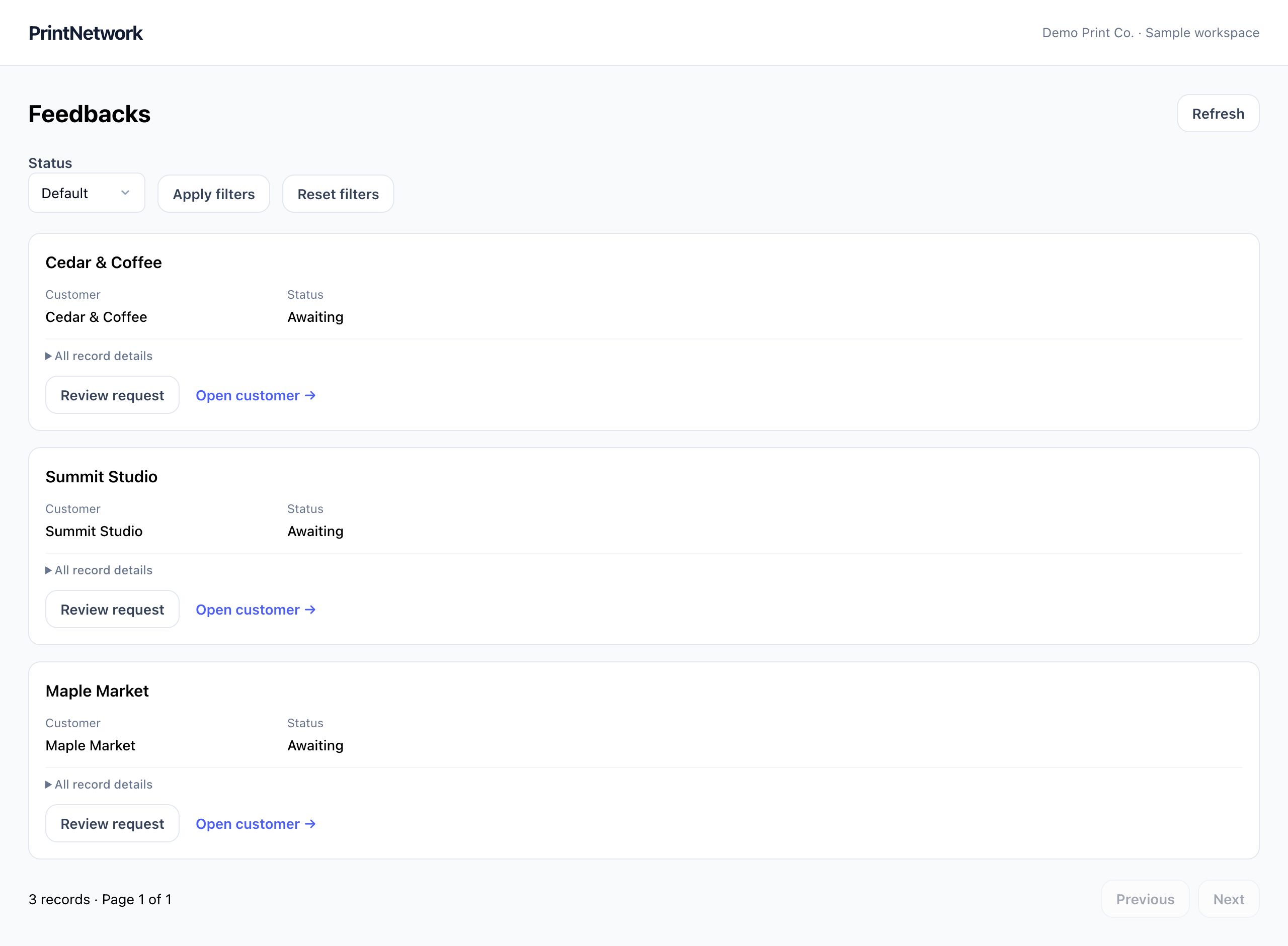Click the Next page button

pyautogui.click(x=1229, y=899)
